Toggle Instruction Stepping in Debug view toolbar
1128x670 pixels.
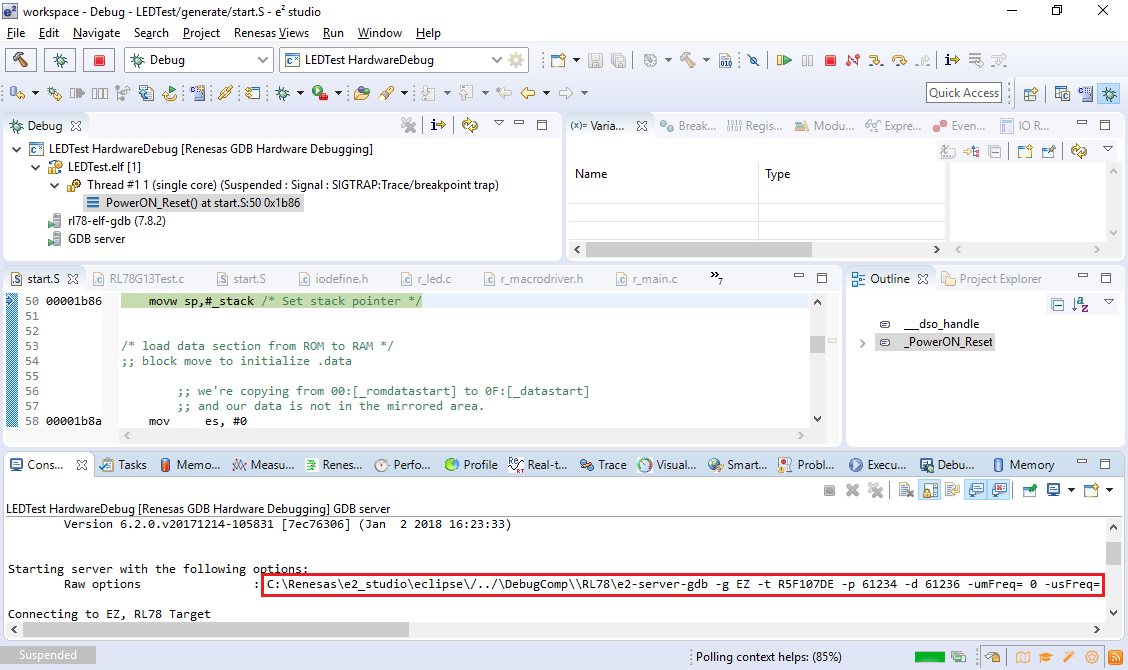click(x=438, y=125)
